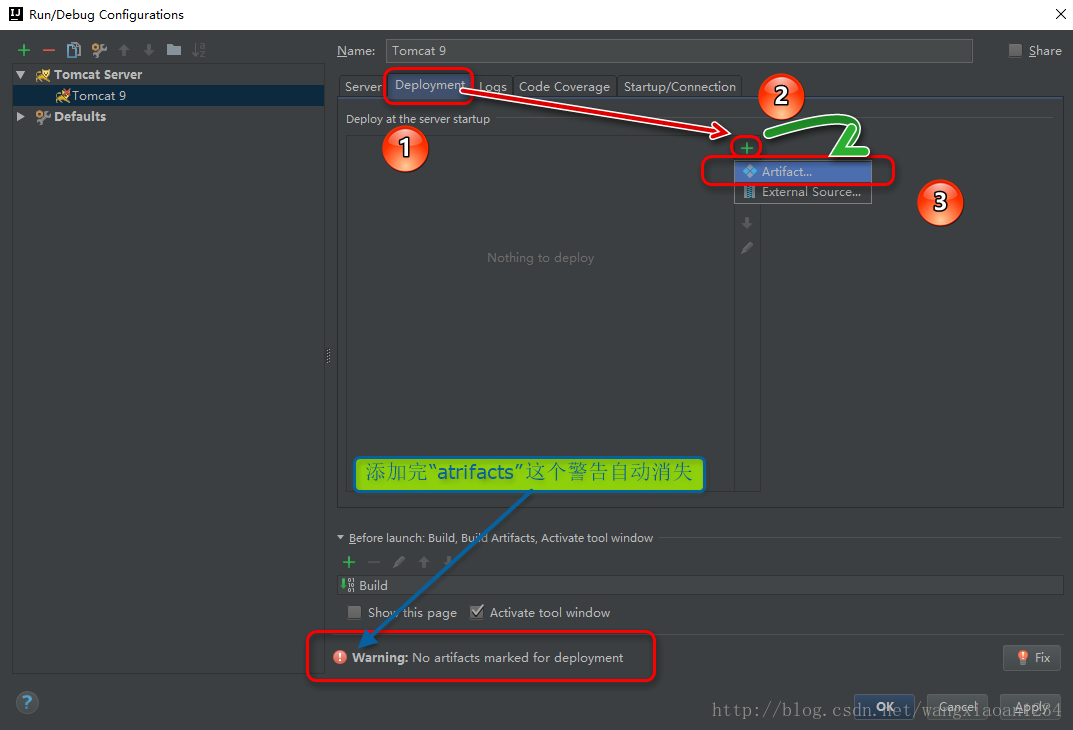1073x730 pixels.
Task: Select the Build task row
Action: coord(700,585)
